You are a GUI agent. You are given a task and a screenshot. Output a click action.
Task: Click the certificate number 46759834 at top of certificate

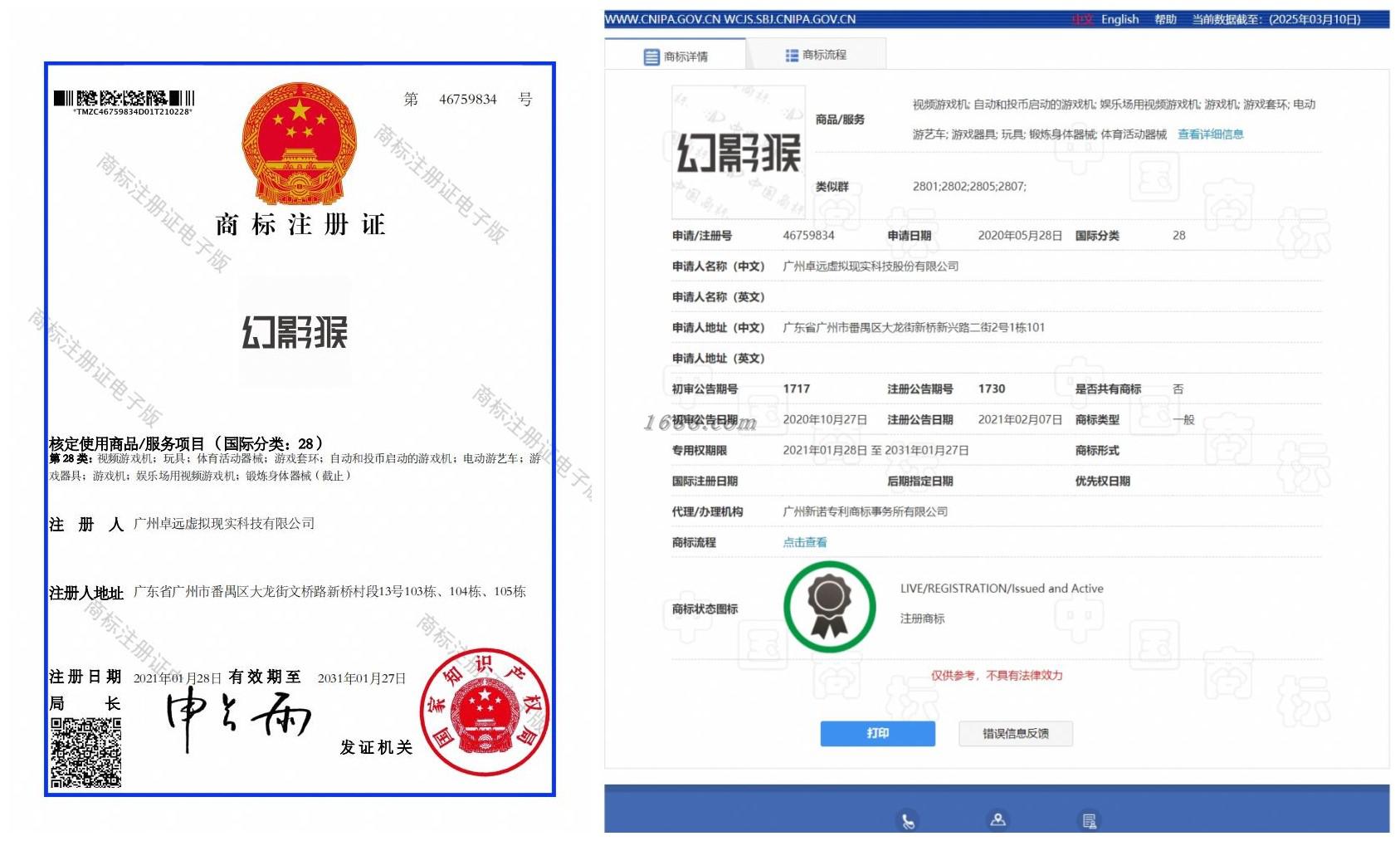tap(467, 100)
